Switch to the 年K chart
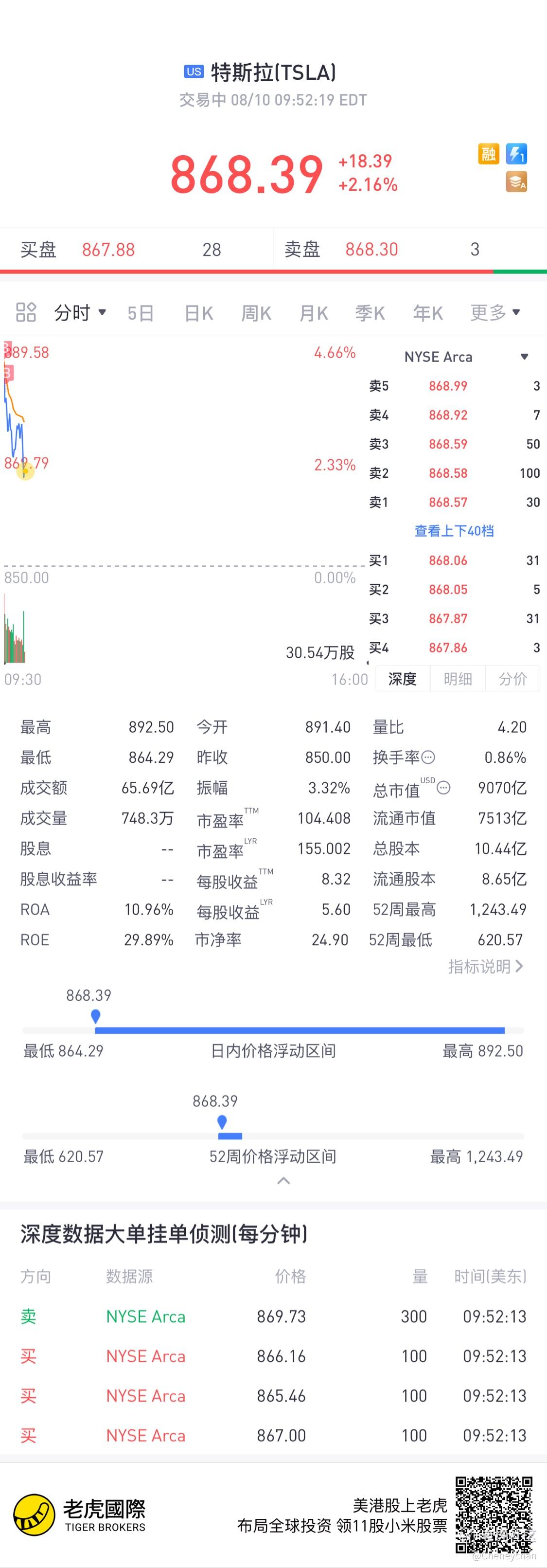This screenshot has width=547, height=1568. pos(428,313)
